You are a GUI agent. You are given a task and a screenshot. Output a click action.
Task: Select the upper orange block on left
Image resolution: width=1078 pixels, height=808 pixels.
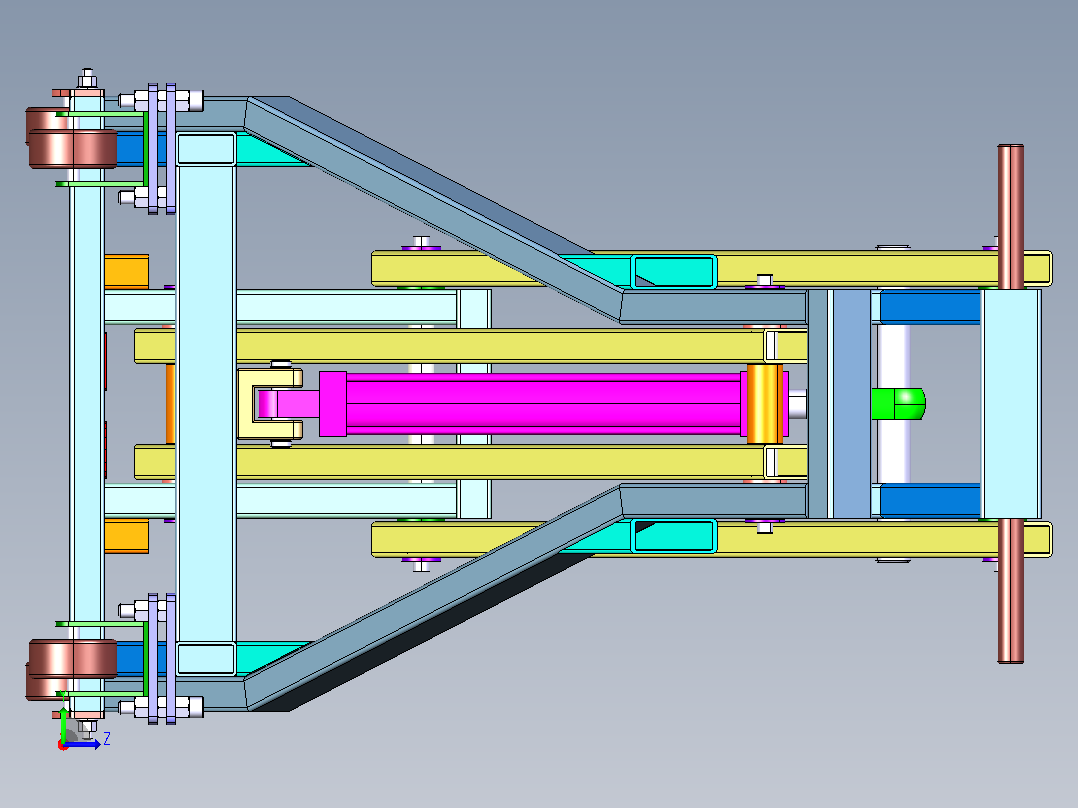pyautogui.click(x=126, y=272)
